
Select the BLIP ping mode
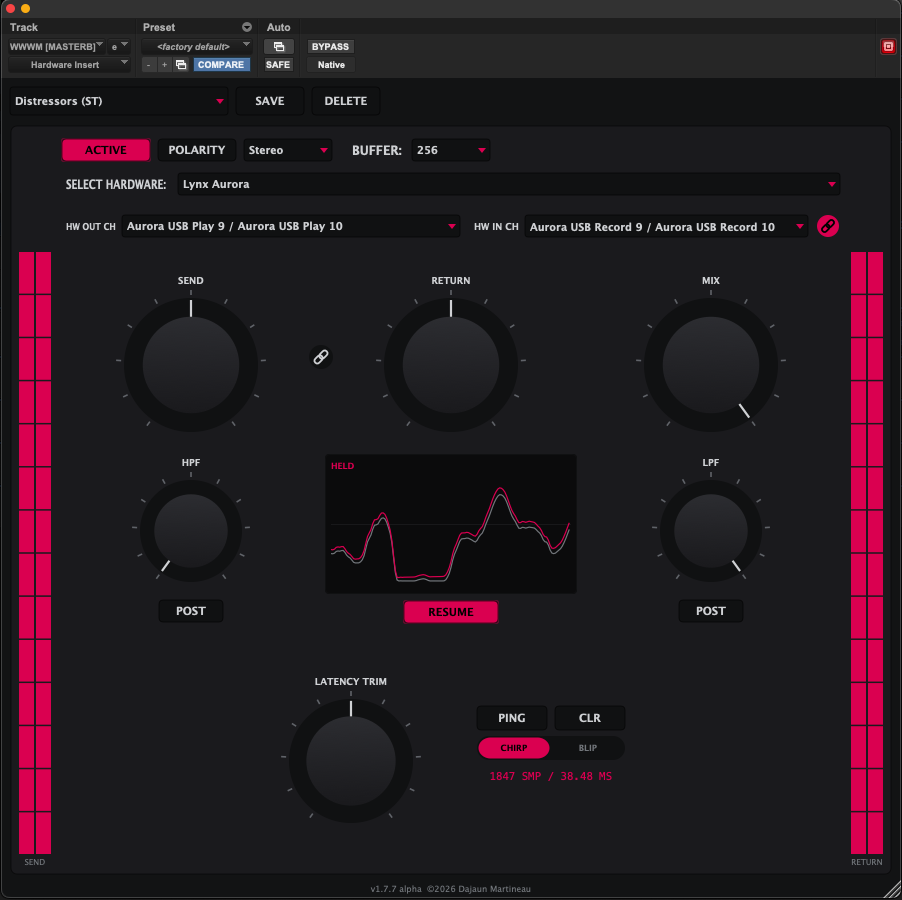tap(587, 748)
